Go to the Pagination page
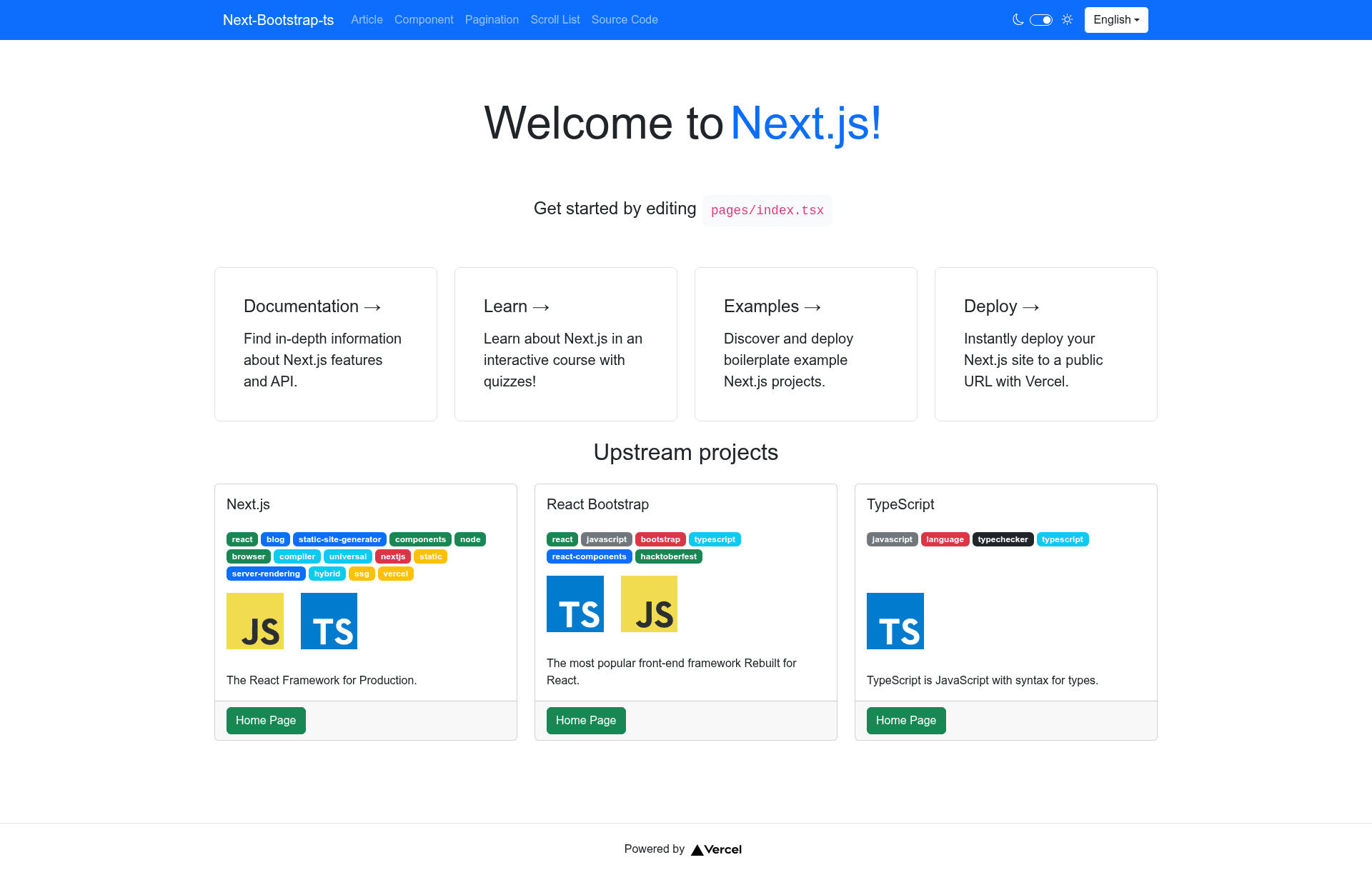 coord(492,20)
